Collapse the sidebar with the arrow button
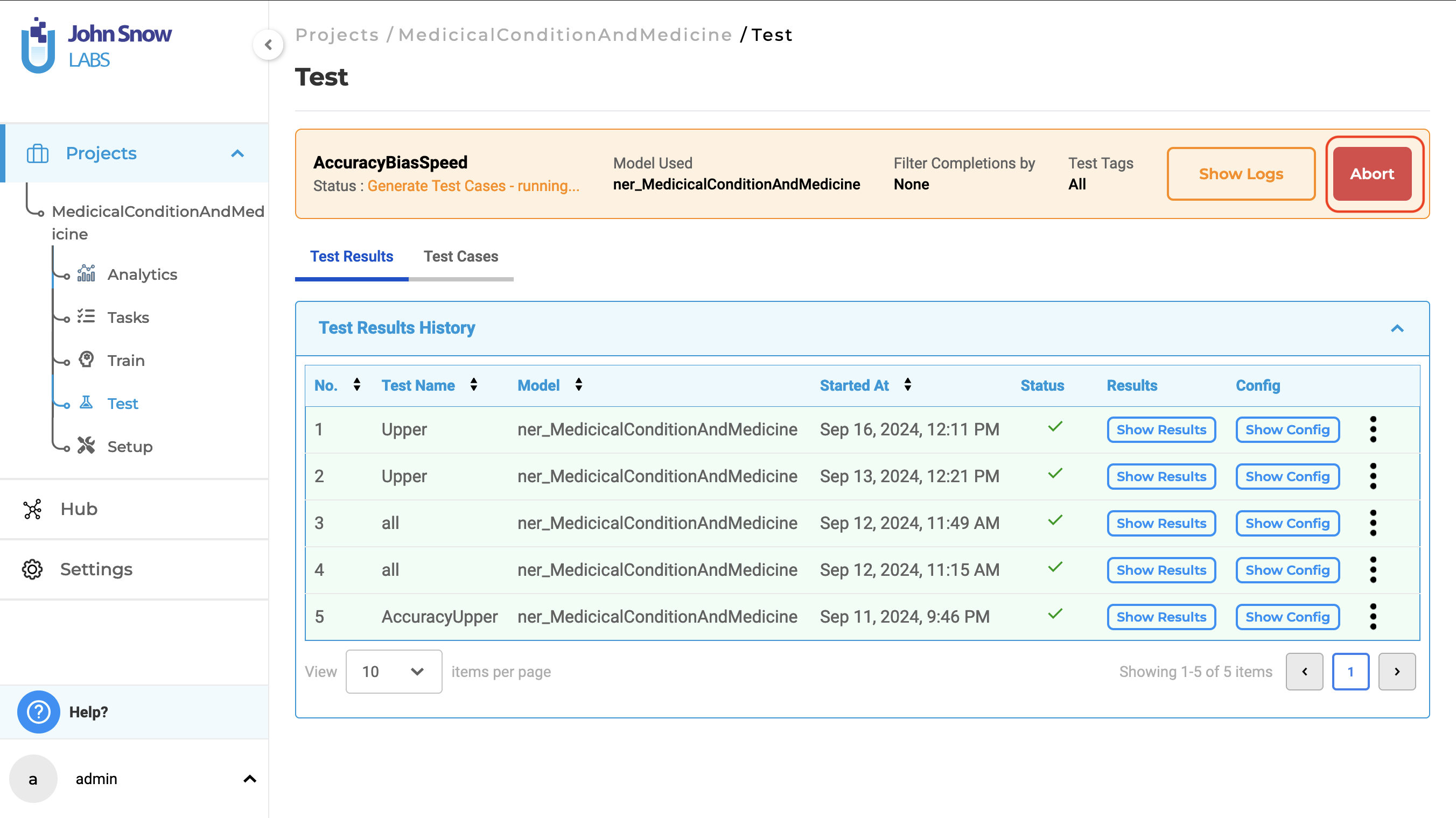Screen dimensions: 1456x818 coord(269,45)
